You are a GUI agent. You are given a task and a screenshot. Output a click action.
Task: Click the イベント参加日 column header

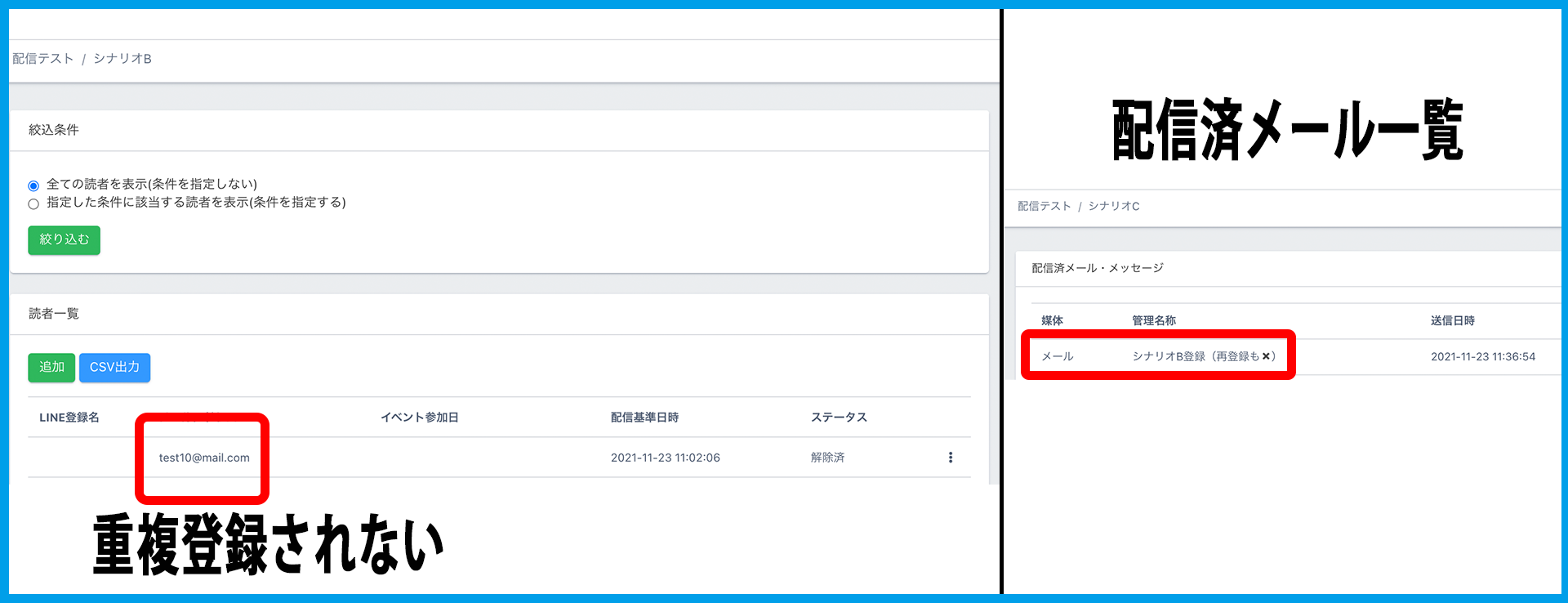pos(419,418)
